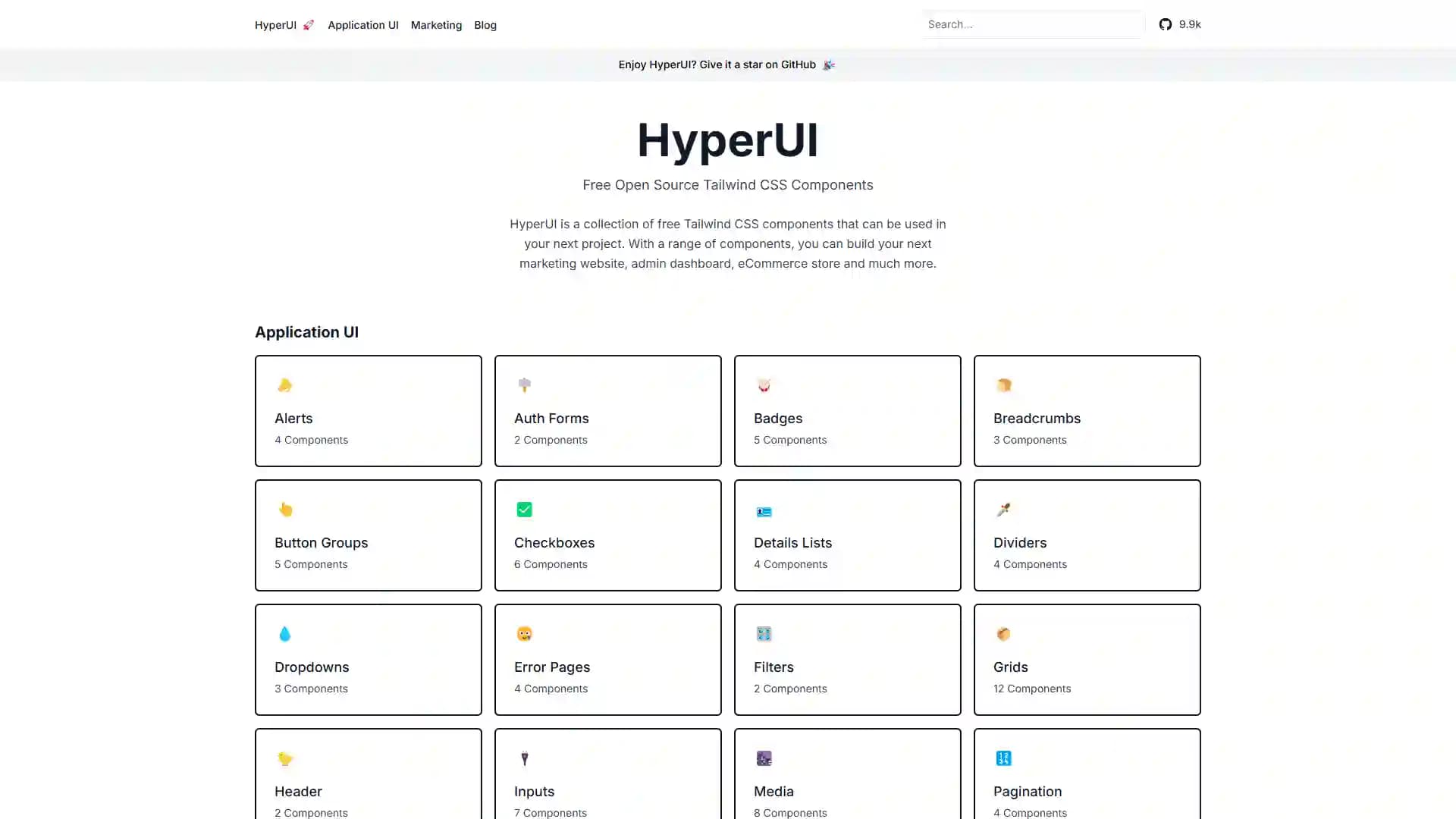The width and height of the screenshot is (1456, 819).
Task: Click the large HyperUI page title
Action: click(728, 140)
